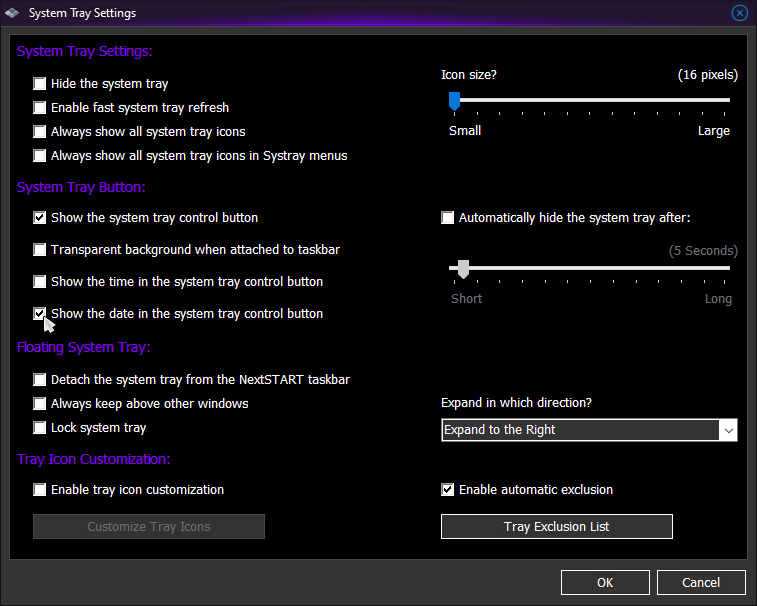This screenshot has height=606, width=757.
Task: Enable always show icons in Systray menus
Action: point(40,156)
